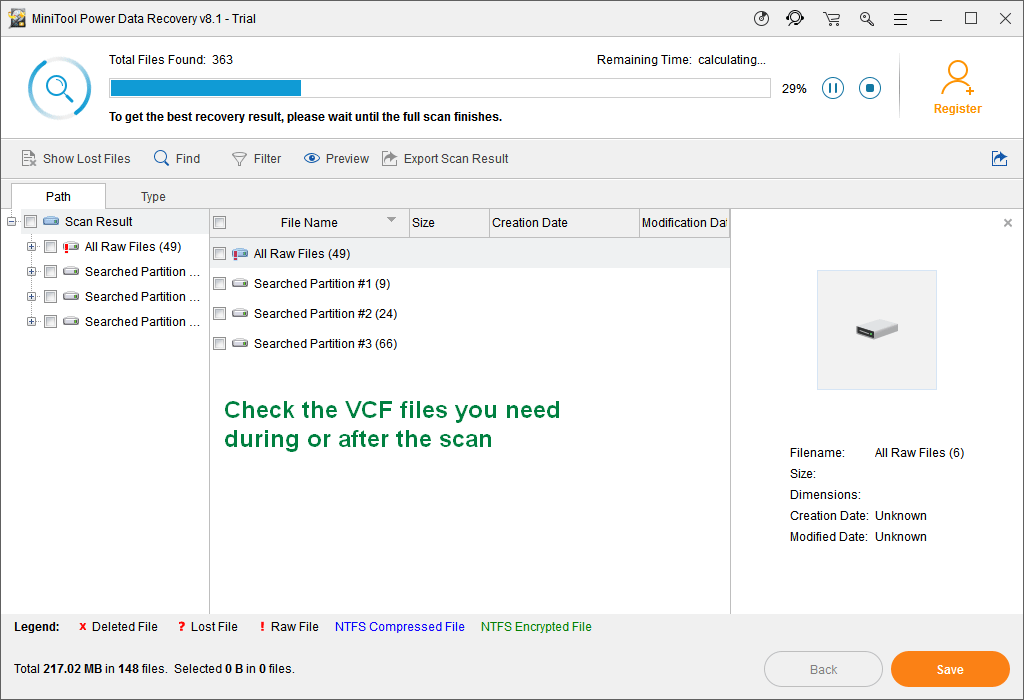Check All Raw Files (49) tree checkbox

(50, 247)
